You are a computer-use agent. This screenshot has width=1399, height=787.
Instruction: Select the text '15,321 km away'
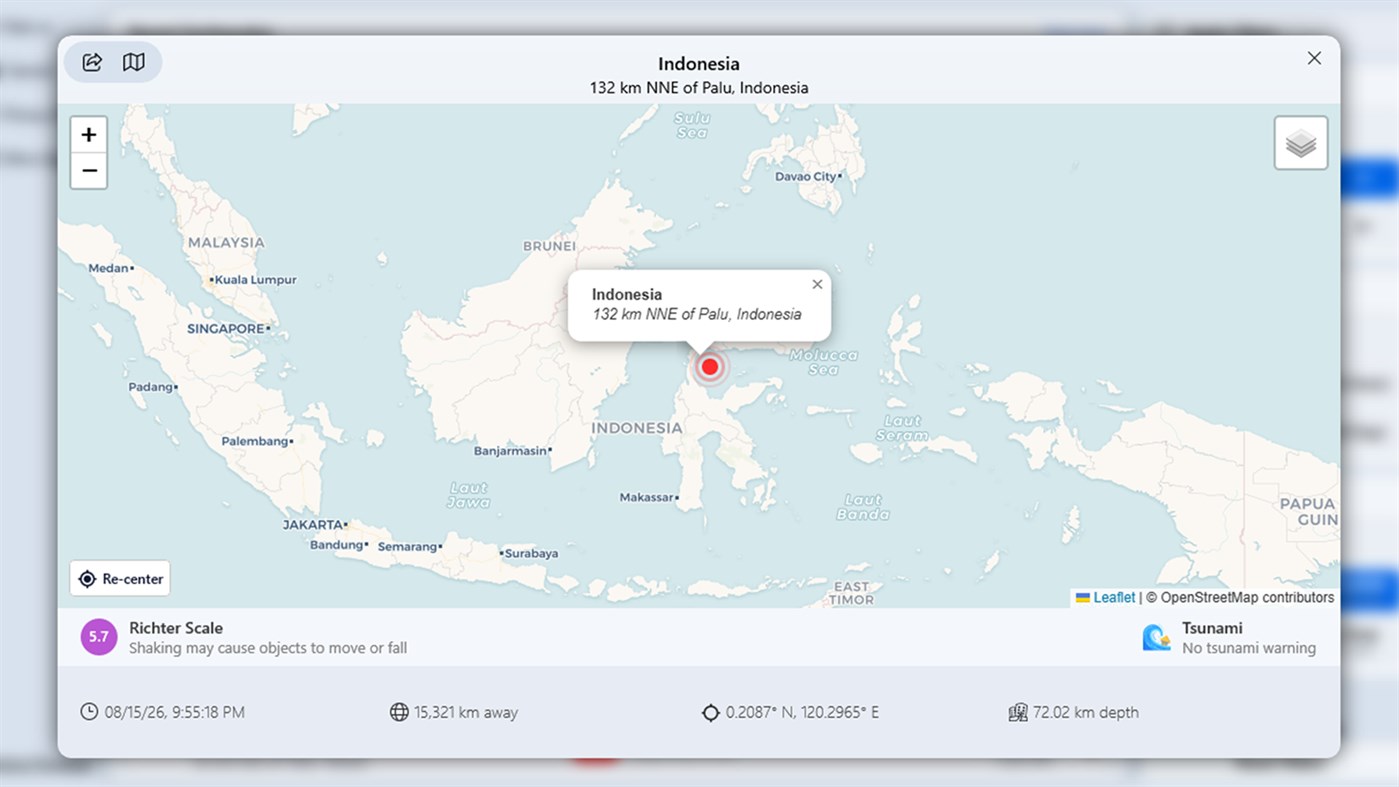pos(466,713)
